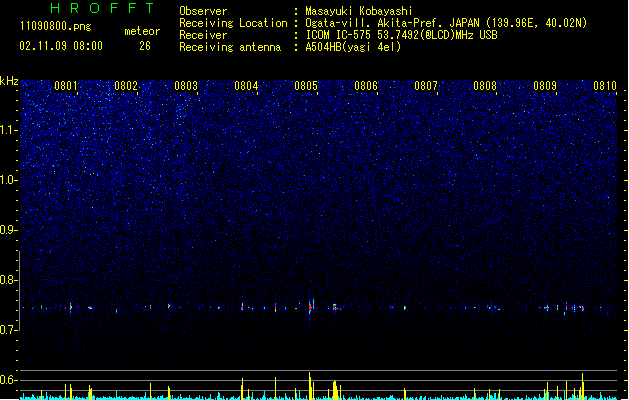Click the 'Receiver' field label
This screenshot has width=629, height=400.
click(x=203, y=35)
